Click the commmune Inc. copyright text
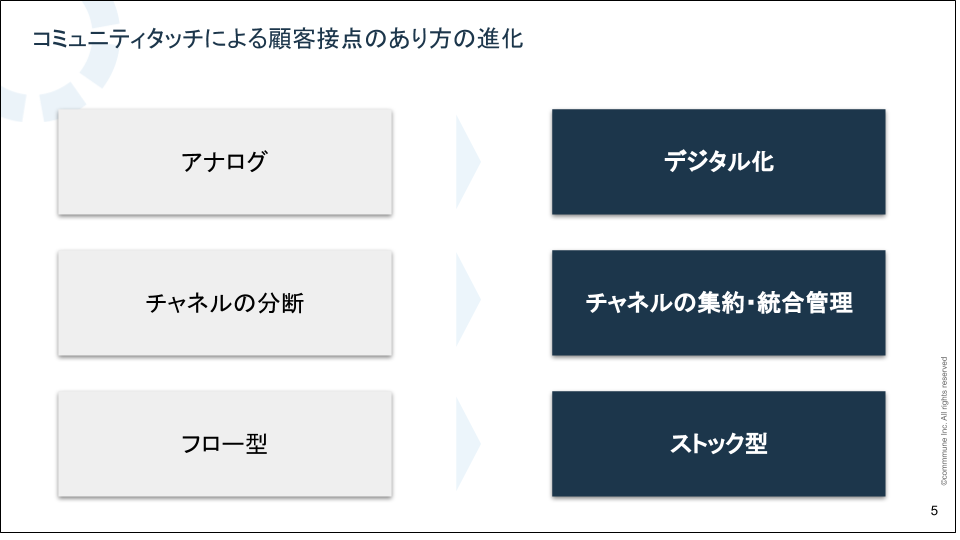Screen dimensions: 960x540 click(943, 421)
